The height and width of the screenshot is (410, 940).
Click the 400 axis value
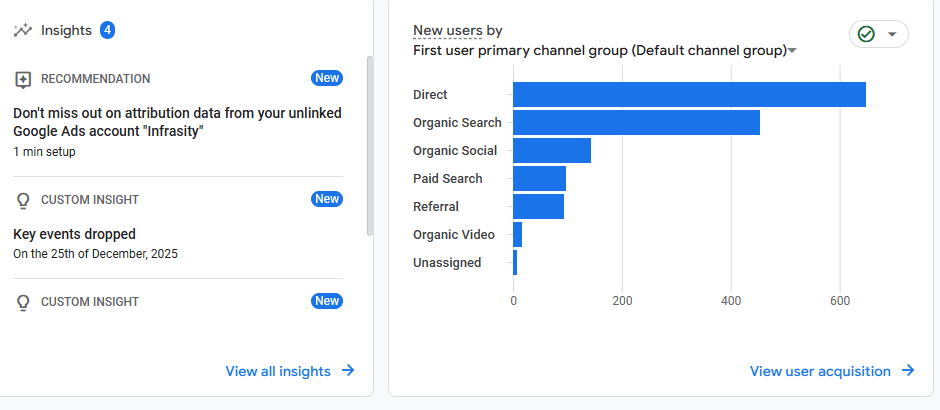(731, 302)
